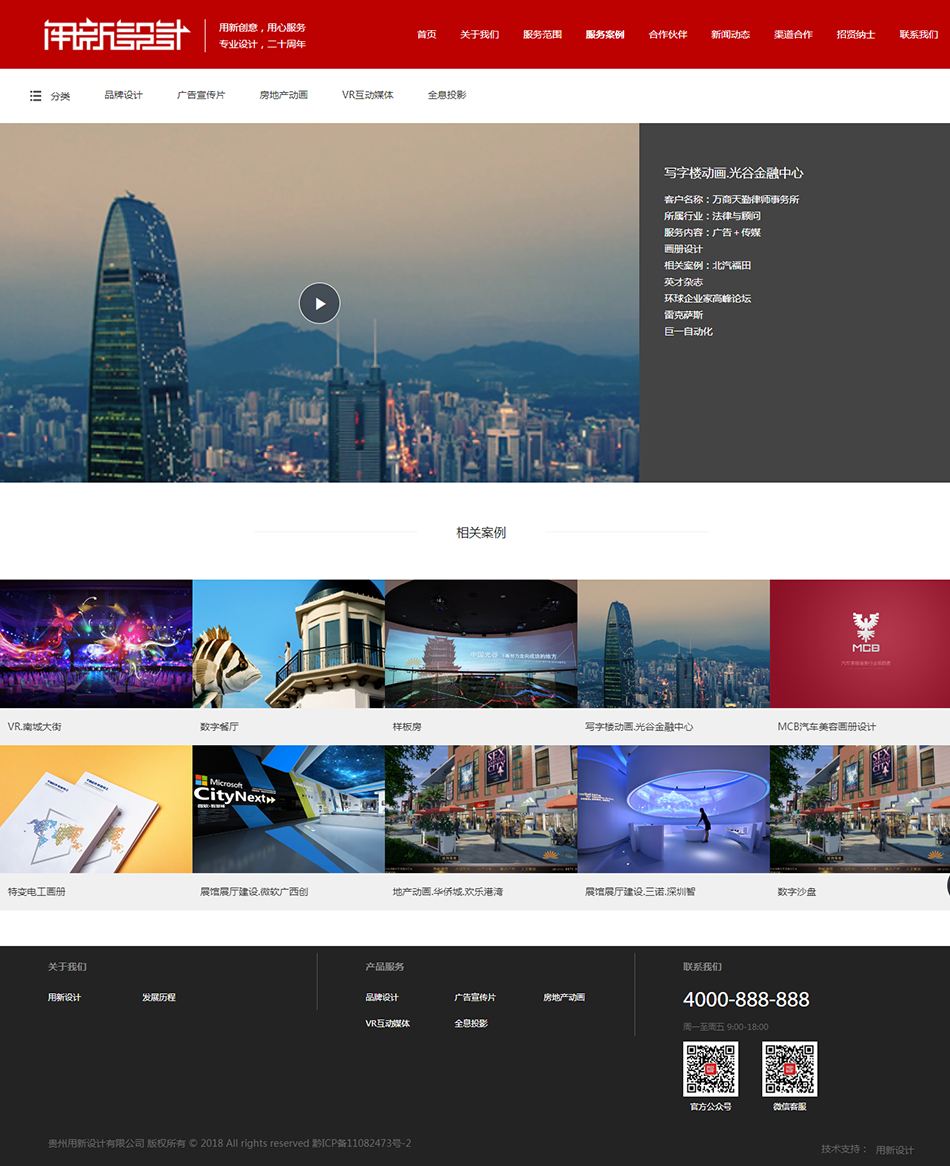Select the 服务案例 menu item
The width and height of the screenshot is (950, 1166).
pyautogui.click(x=604, y=33)
